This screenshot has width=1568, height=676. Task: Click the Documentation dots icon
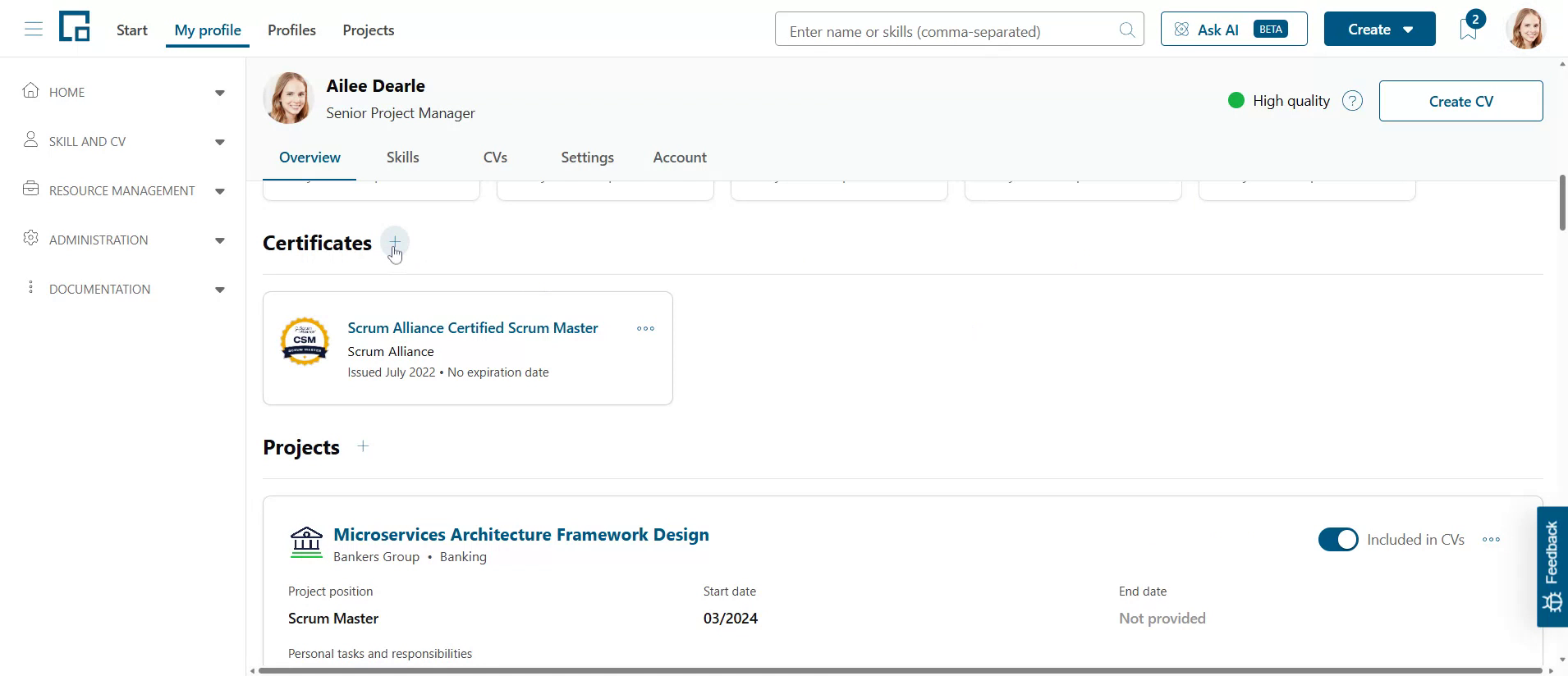coord(31,287)
